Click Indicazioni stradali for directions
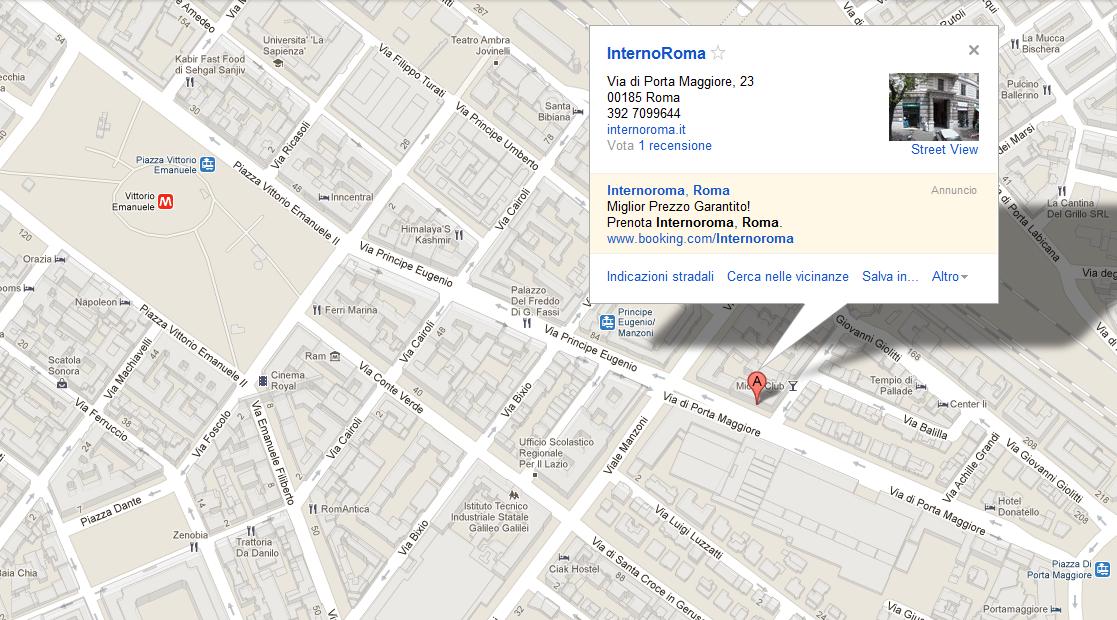Viewport: 1117px width, 620px height. click(x=660, y=277)
